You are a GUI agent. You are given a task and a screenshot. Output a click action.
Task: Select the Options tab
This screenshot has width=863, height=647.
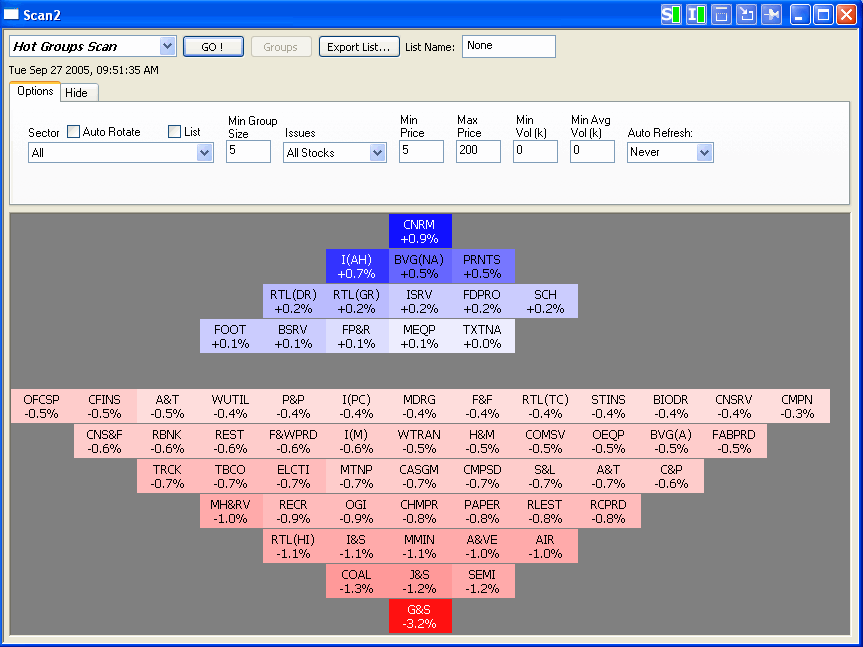click(35, 92)
